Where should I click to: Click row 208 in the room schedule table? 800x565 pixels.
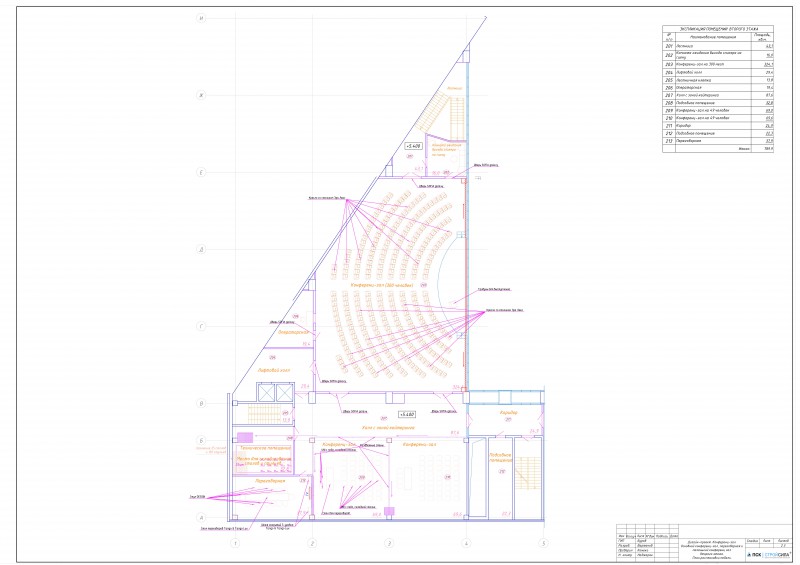(718, 103)
